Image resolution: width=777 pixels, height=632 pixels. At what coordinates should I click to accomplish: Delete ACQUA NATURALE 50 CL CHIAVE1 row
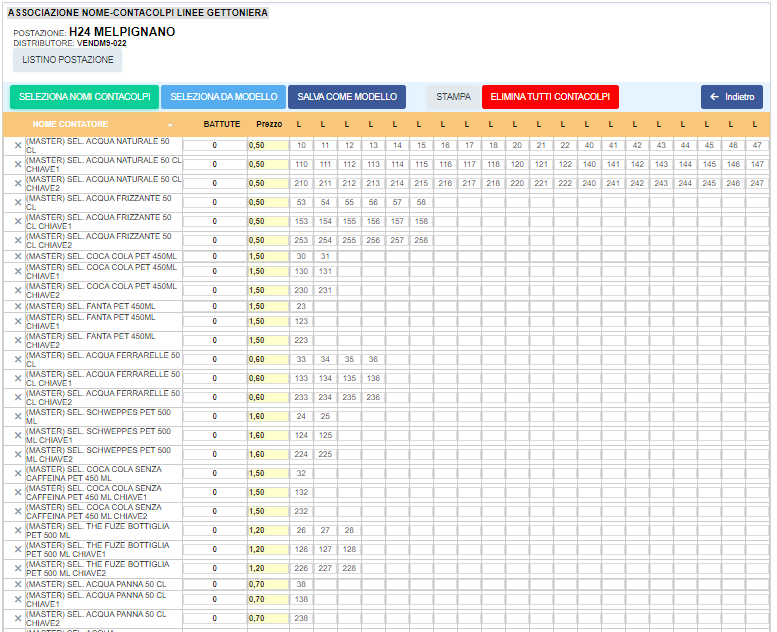(18, 164)
